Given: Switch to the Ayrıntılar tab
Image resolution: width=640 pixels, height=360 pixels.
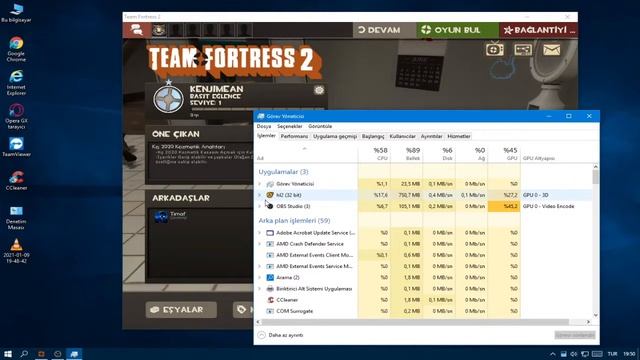Looking at the screenshot, I should 431,136.
